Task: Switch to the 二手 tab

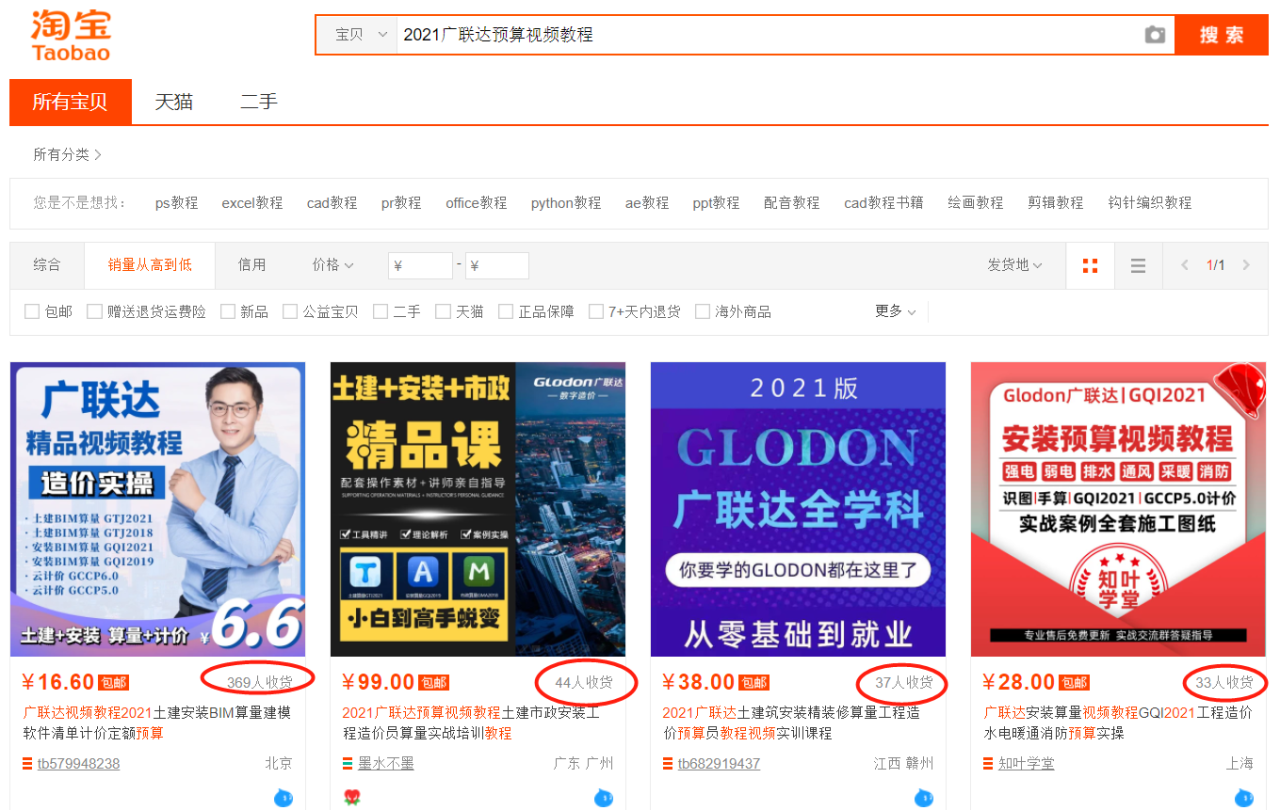Action: coord(259,102)
